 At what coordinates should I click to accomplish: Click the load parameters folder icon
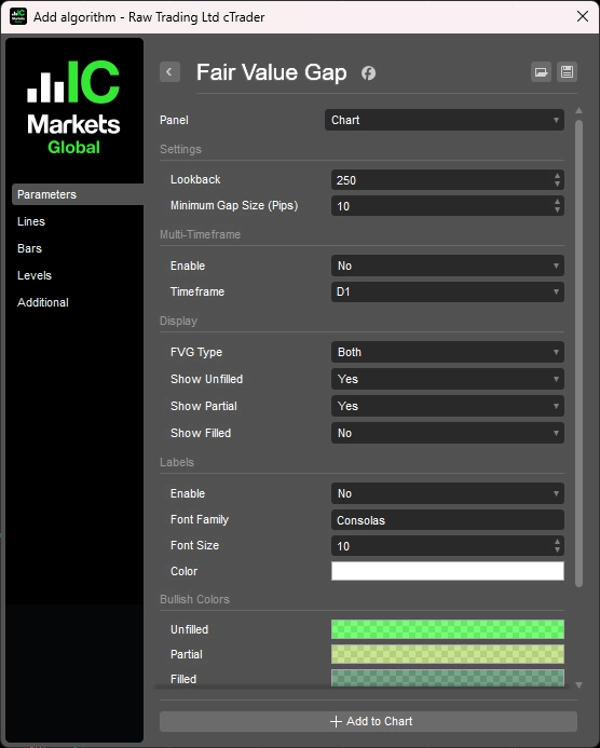pos(541,72)
